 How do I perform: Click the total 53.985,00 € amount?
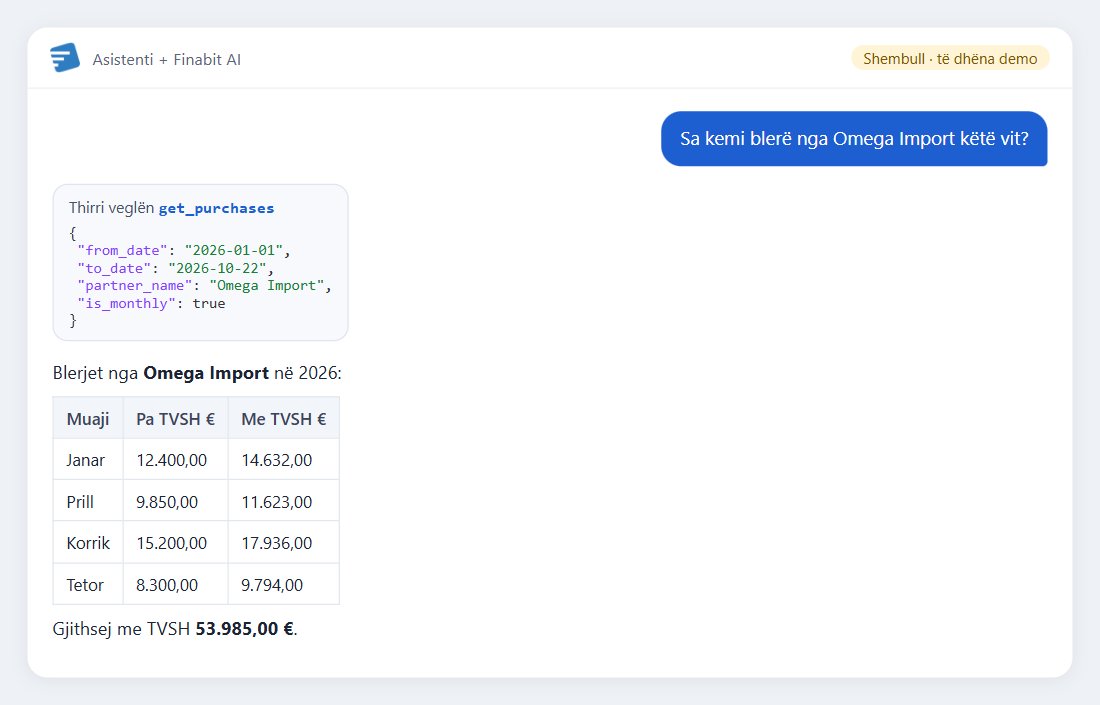(x=244, y=629)
